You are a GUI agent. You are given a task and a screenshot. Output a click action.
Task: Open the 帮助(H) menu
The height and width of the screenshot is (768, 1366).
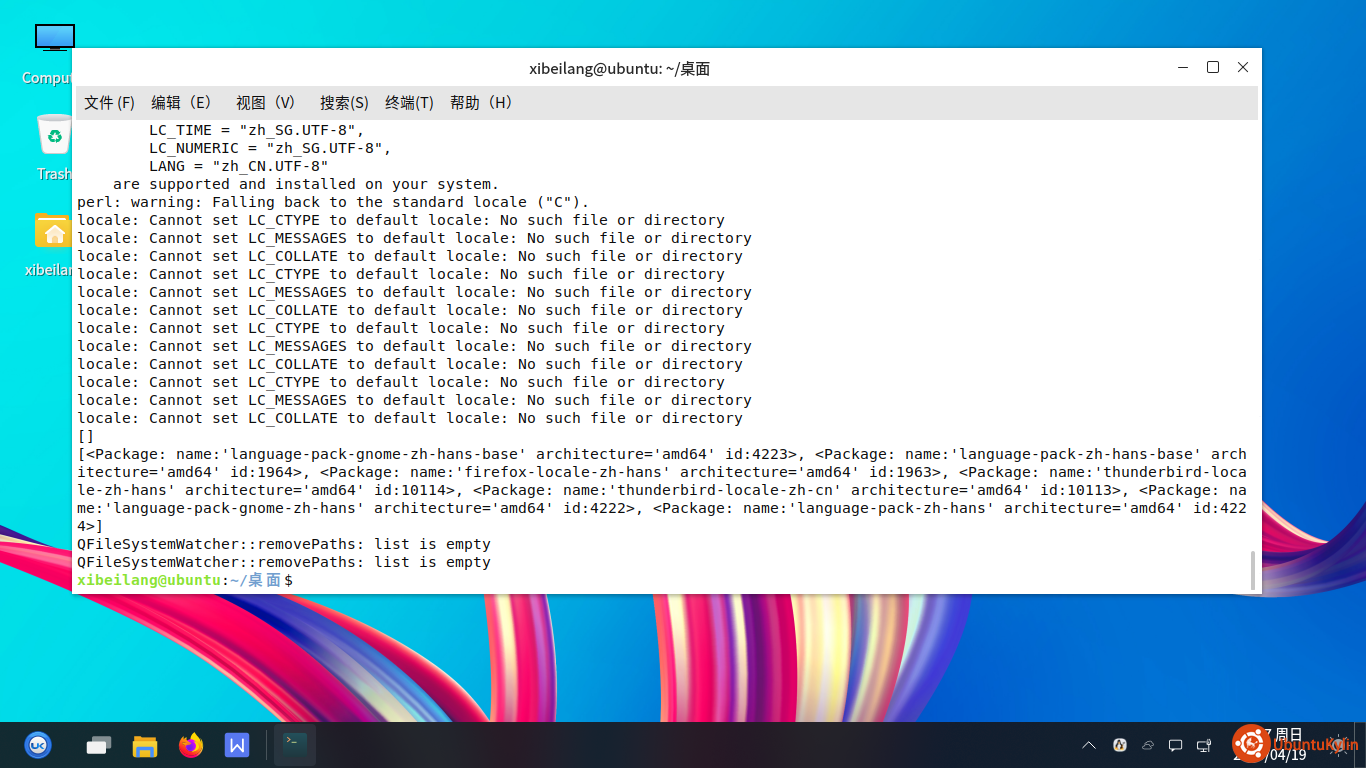tap(482, 103)
